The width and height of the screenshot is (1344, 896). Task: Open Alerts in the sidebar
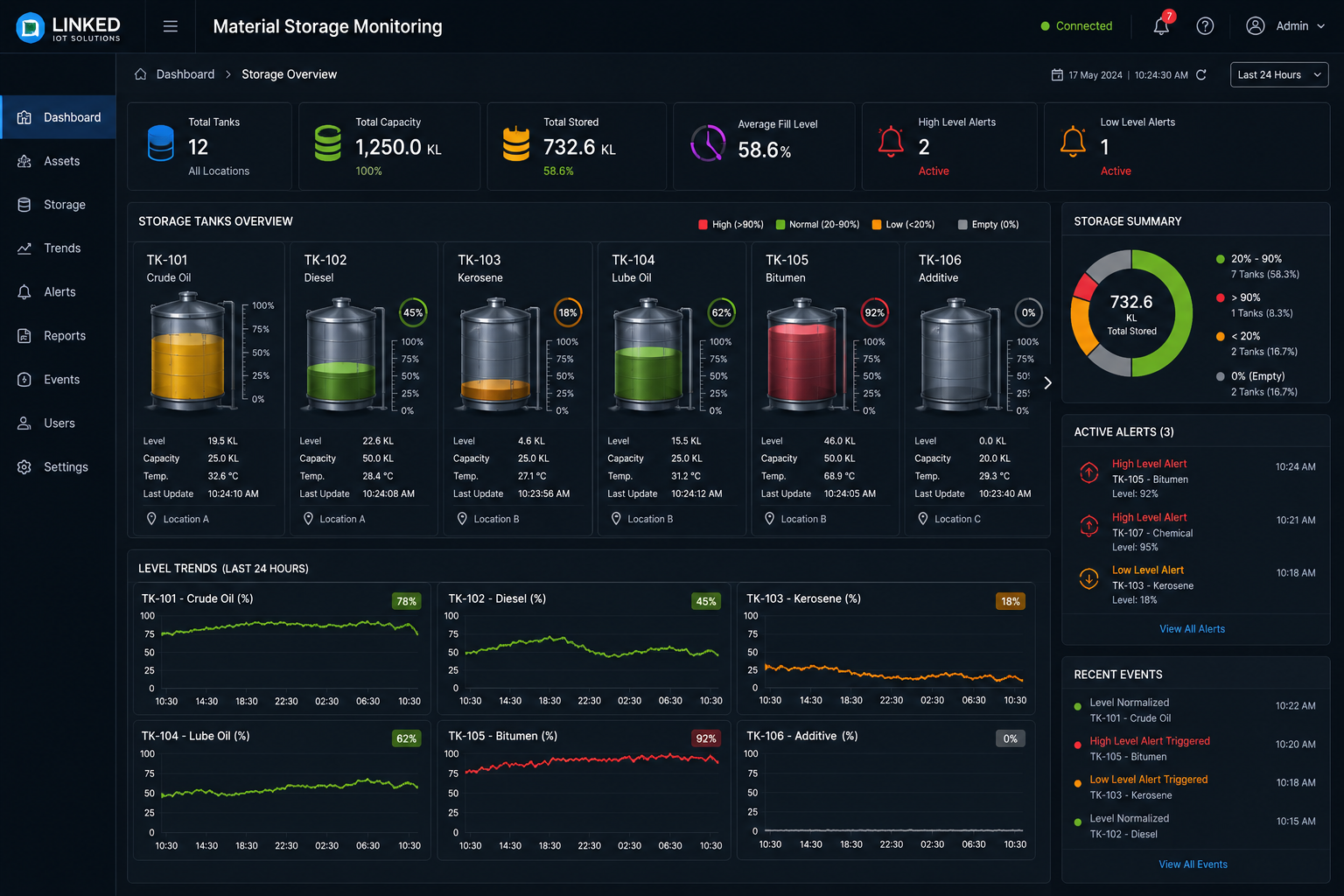point(59,292)
